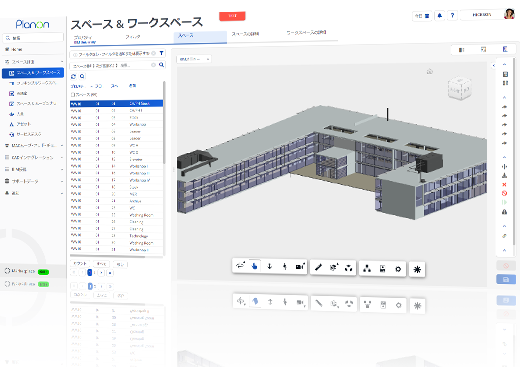Open スペース & ワークスペース in sidebar
Viewport: 520px width, 367px height.
[33, 73]
